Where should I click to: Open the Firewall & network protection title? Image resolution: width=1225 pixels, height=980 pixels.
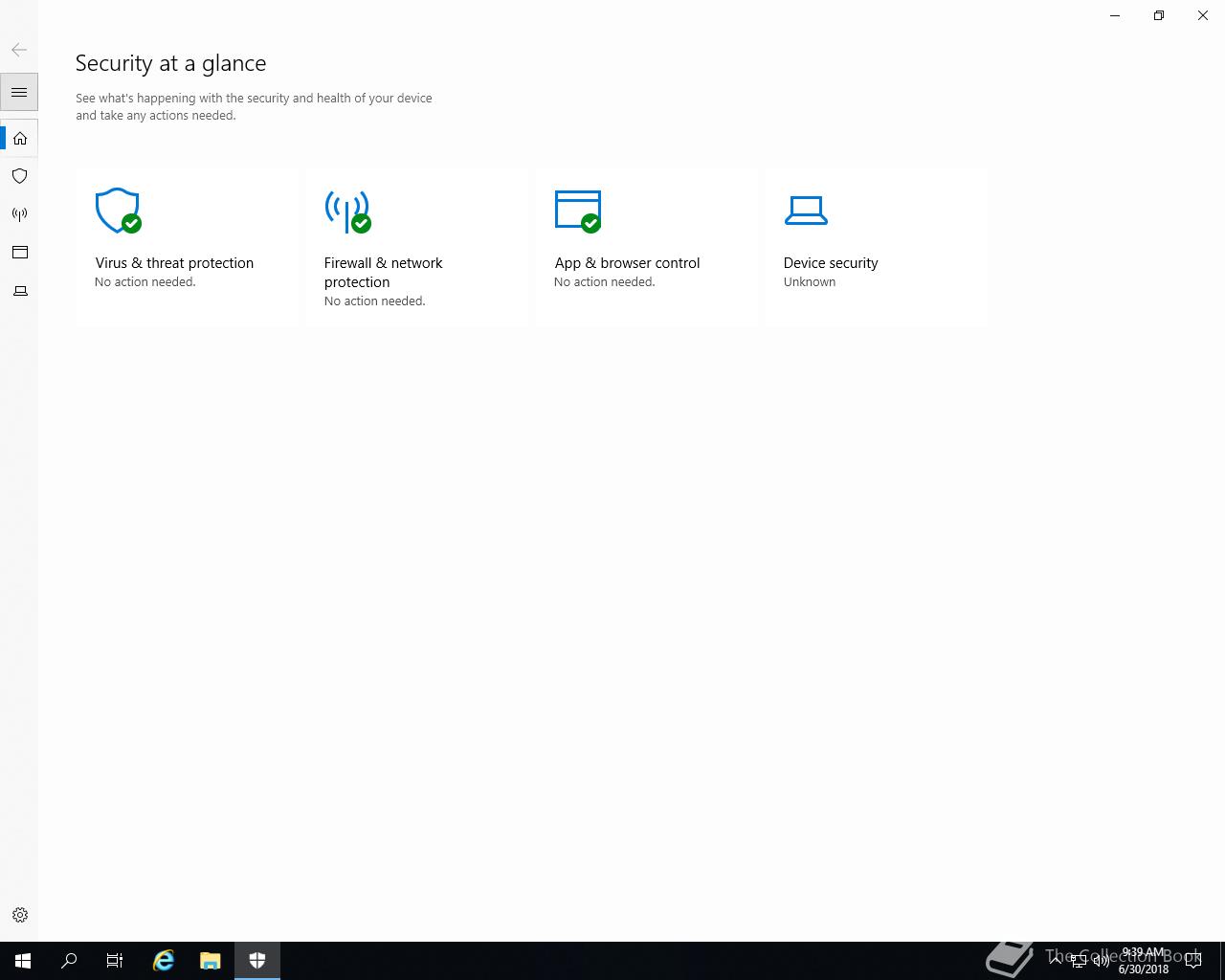pos(383,273)
